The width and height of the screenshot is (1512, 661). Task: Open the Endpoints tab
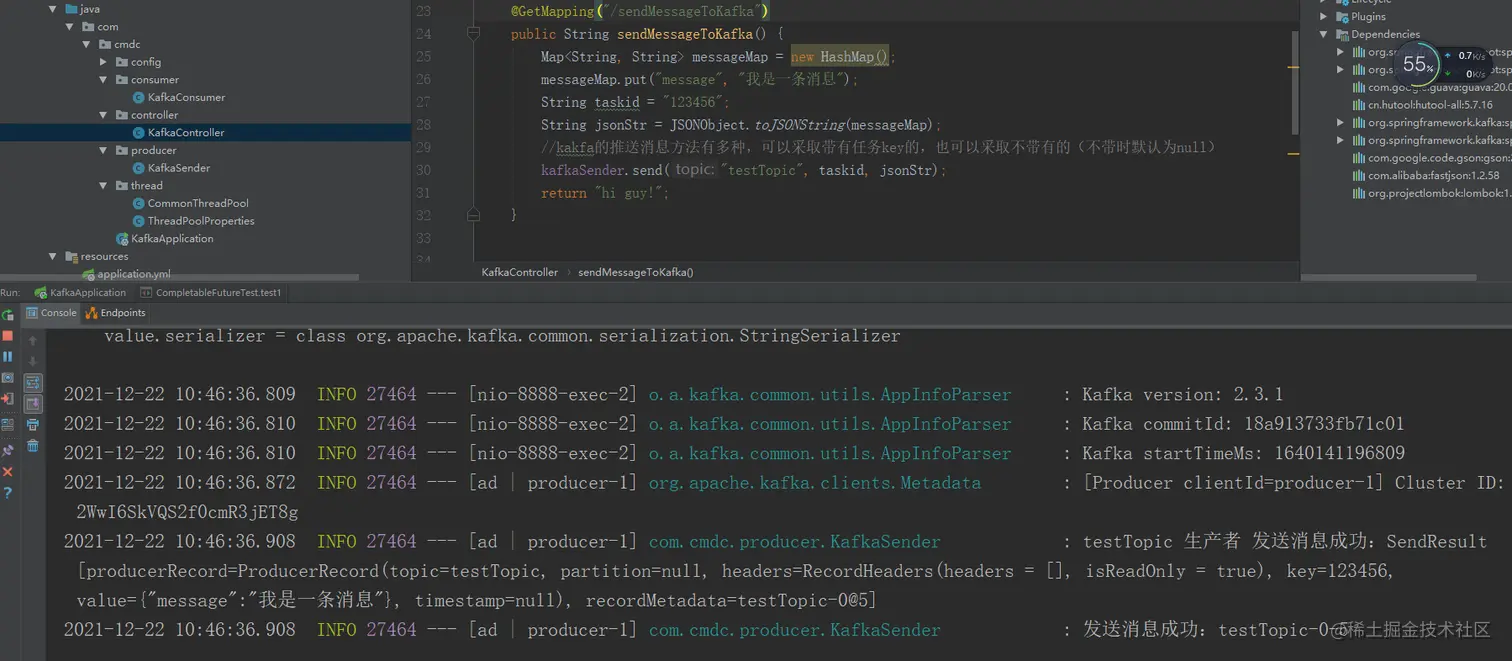coord(116,313)
